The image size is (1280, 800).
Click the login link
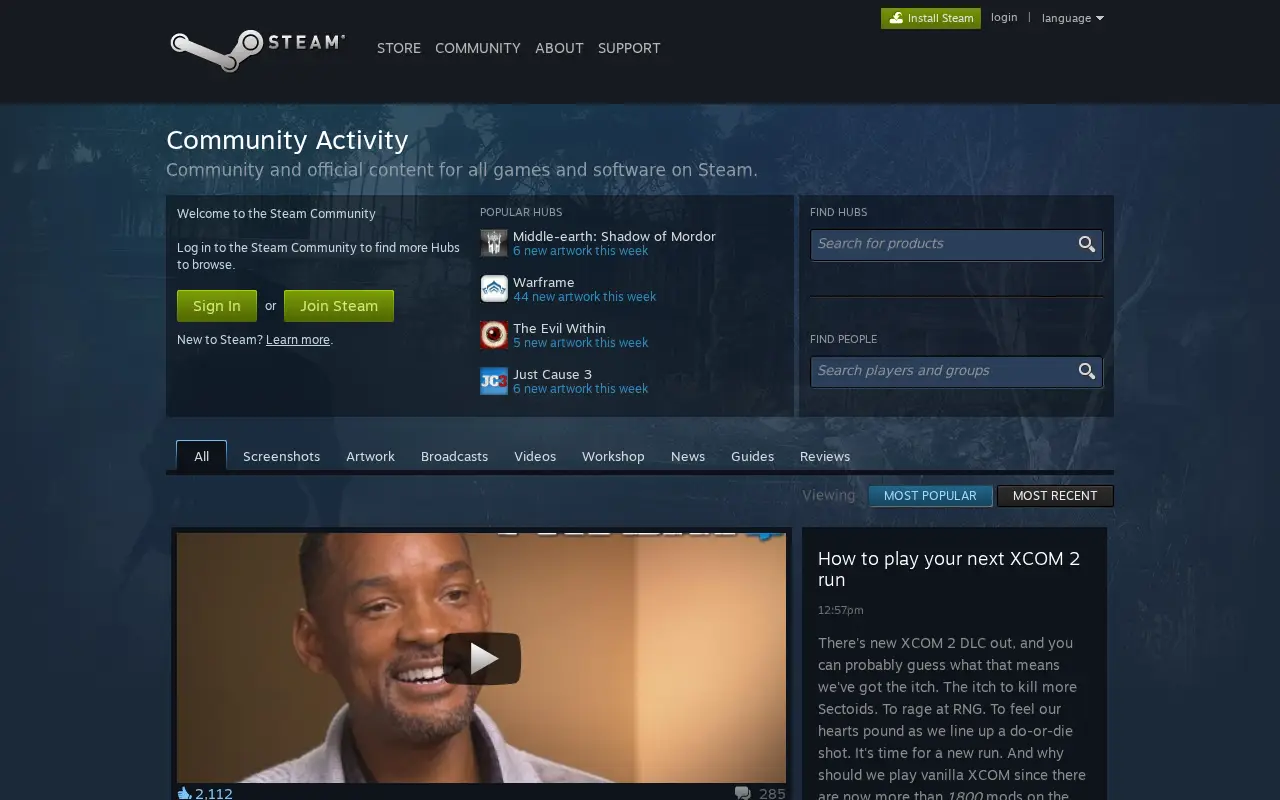pos(1004,17)
